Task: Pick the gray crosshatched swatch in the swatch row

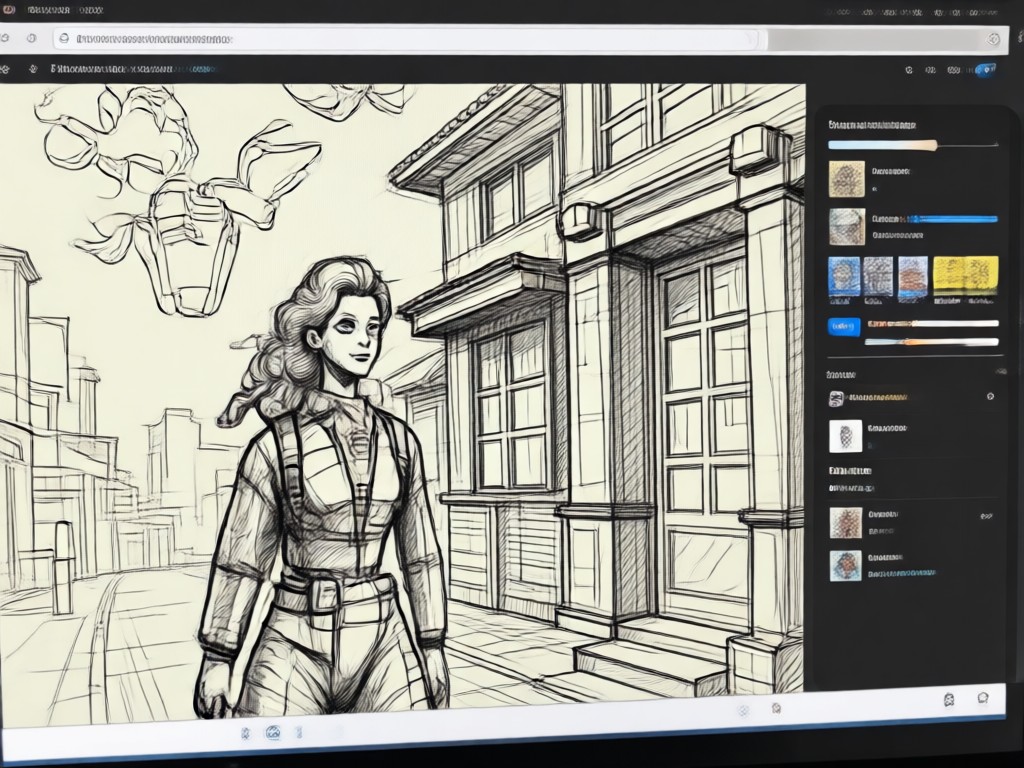Action: pyautogui.click(x=878, y=278)
